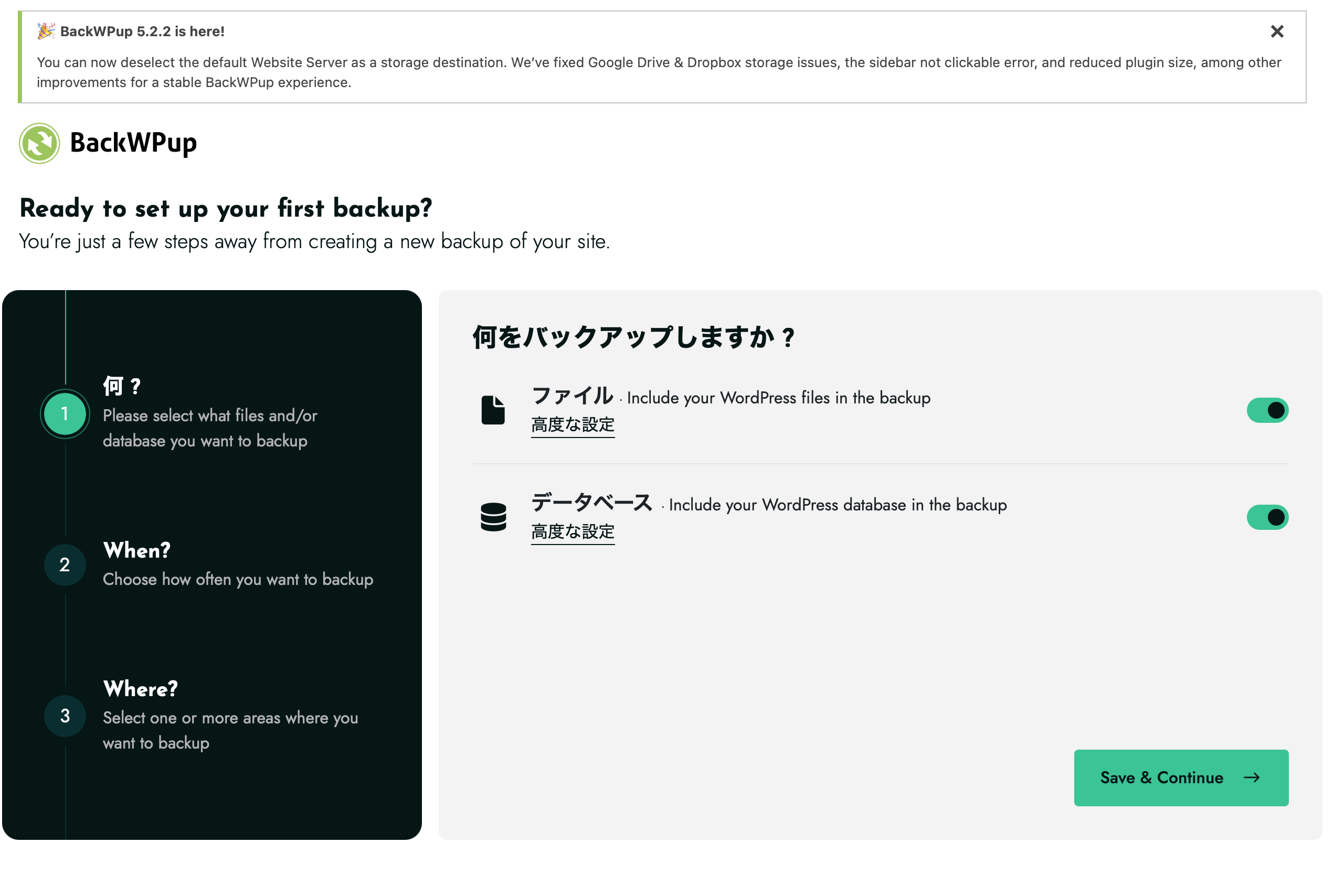Image resolution: width=1334 pixels, height=896 pixels.
Task: Toggle the データベース database backup switch
Action: tap(1267, 517)
